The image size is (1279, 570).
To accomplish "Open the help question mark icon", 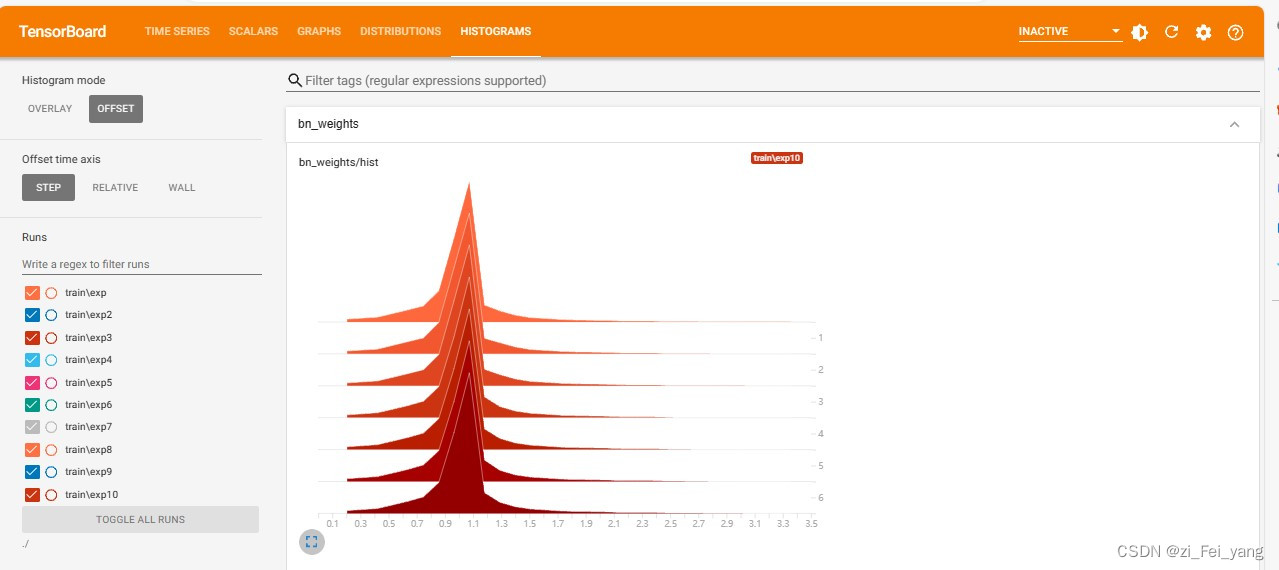I will point(1236,32).
